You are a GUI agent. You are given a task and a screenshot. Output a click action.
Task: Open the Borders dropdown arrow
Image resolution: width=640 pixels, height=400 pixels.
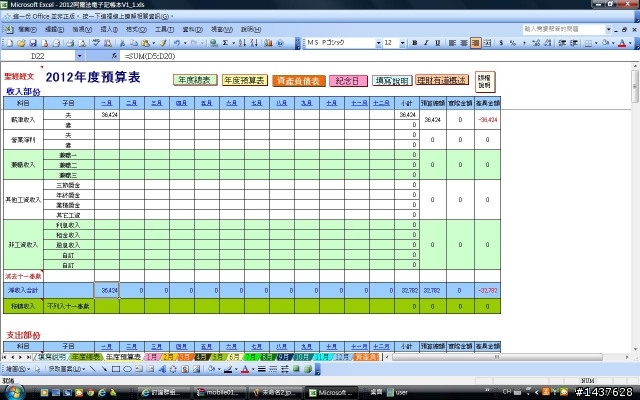[596, 43]
